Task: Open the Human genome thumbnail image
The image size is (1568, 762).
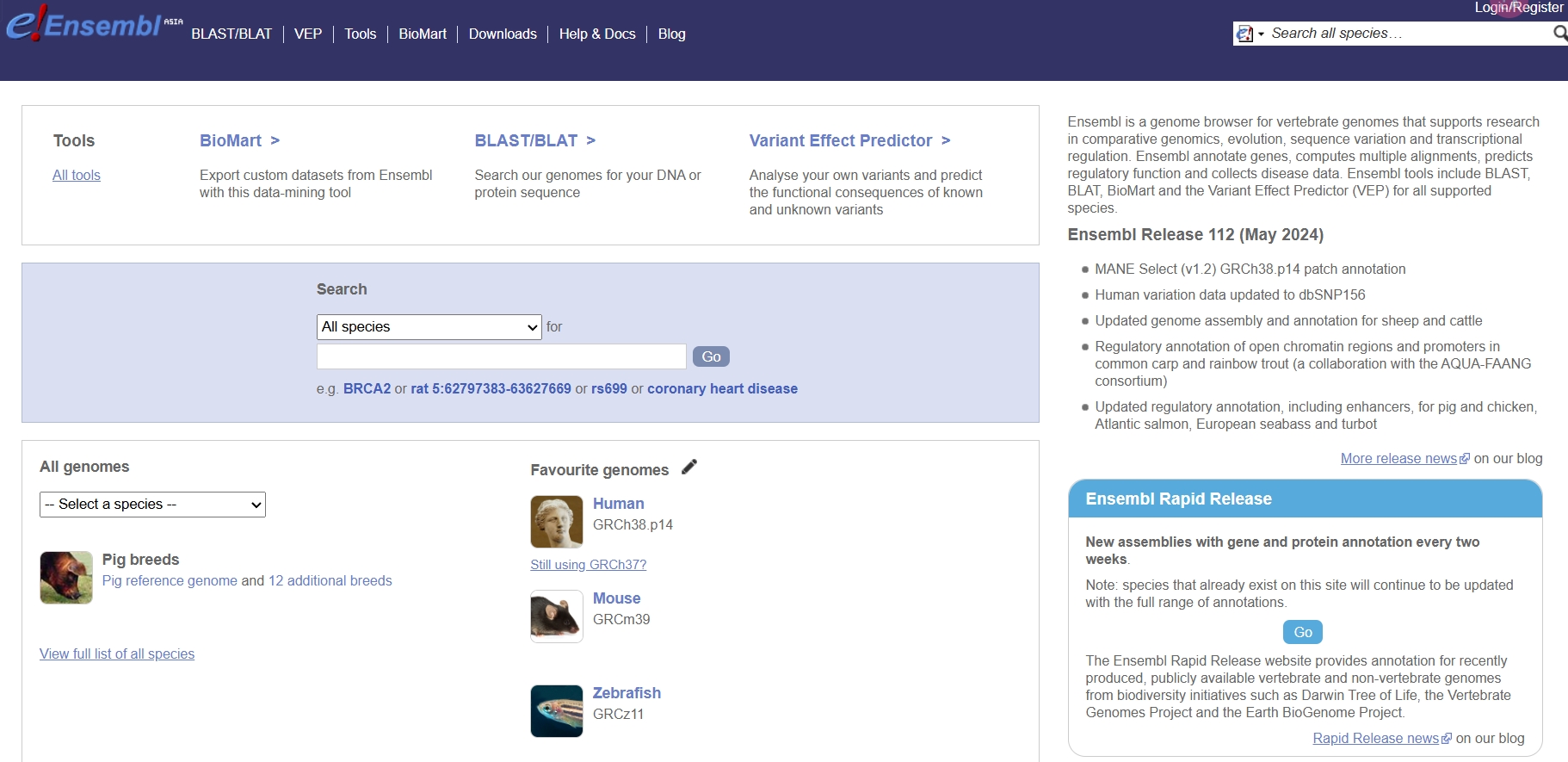Action: tap(556, 522)
